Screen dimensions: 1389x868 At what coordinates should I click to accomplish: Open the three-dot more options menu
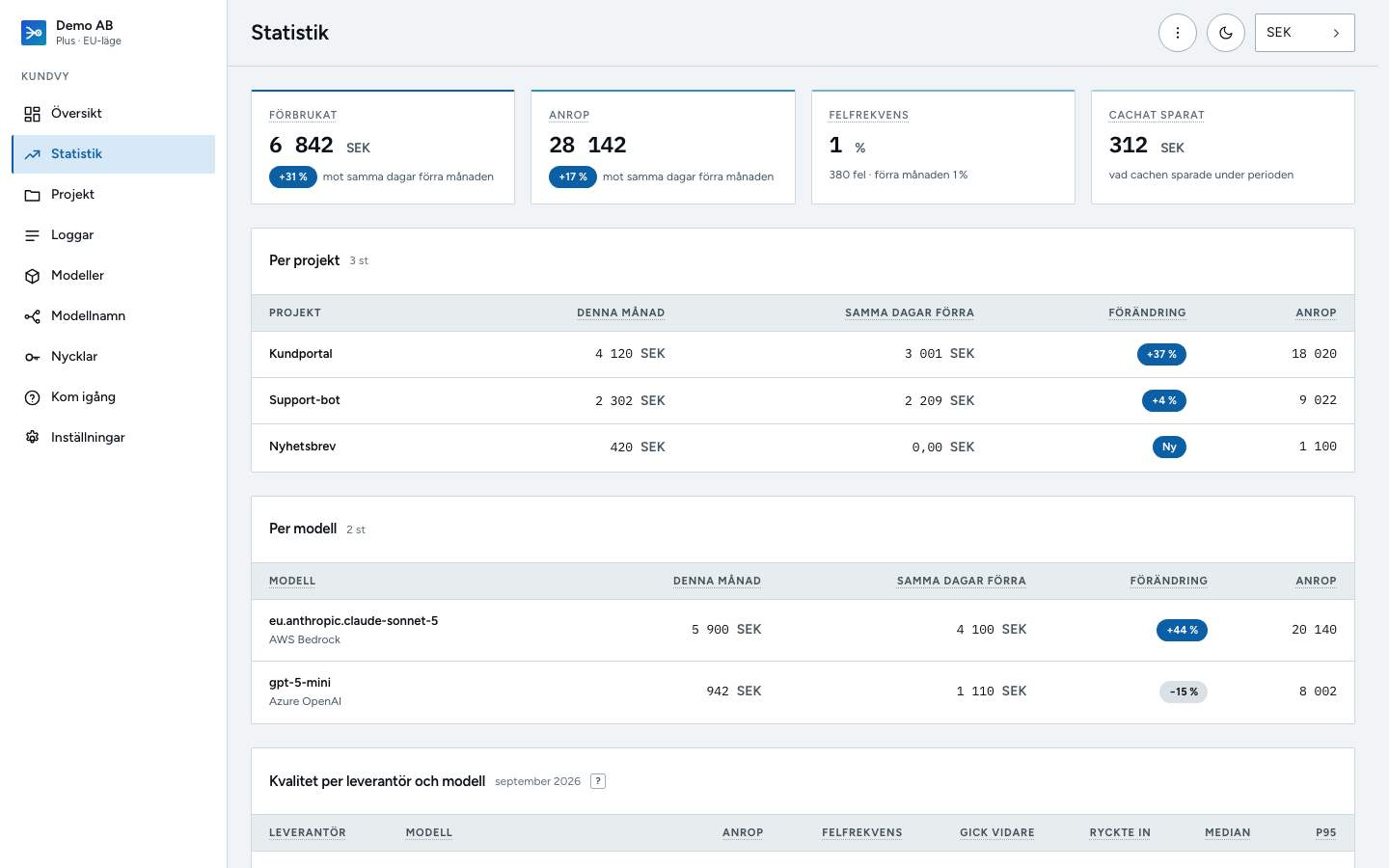coord(1178,33)
